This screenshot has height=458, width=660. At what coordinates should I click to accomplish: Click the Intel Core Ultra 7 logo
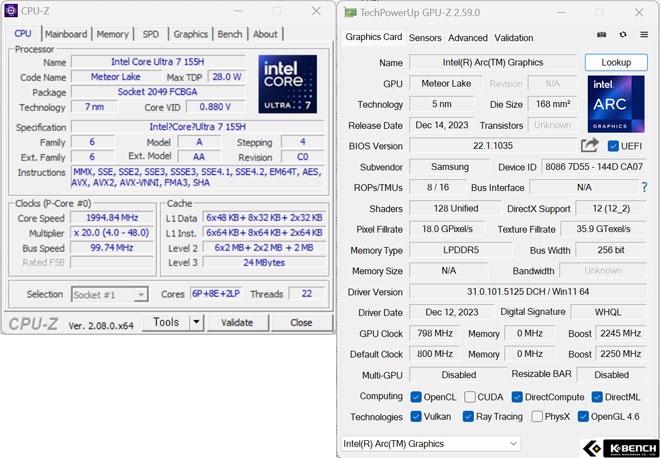287,84
